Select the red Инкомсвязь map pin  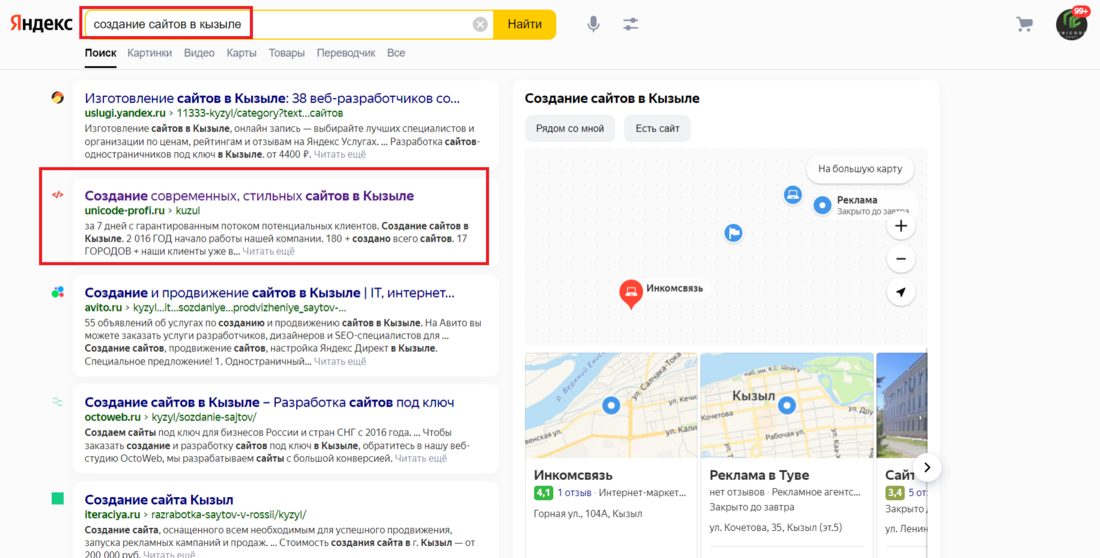tap(631, 293)
